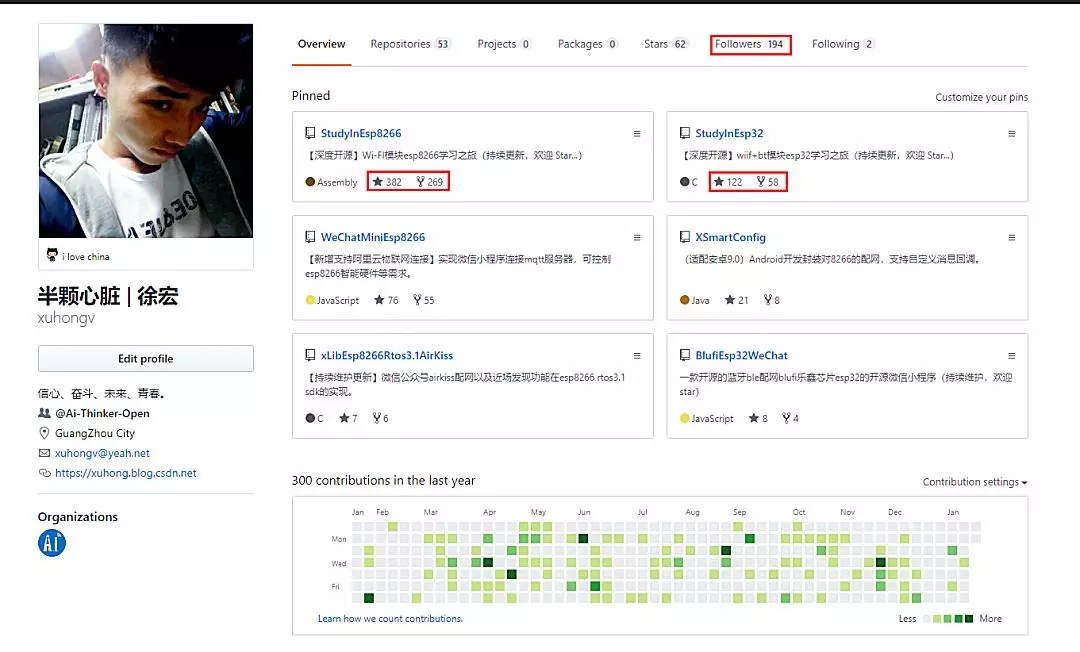Open the xuhongv@yeah.net email link
The width and height of the screenshot is (1080, 652).
point(102,453)
